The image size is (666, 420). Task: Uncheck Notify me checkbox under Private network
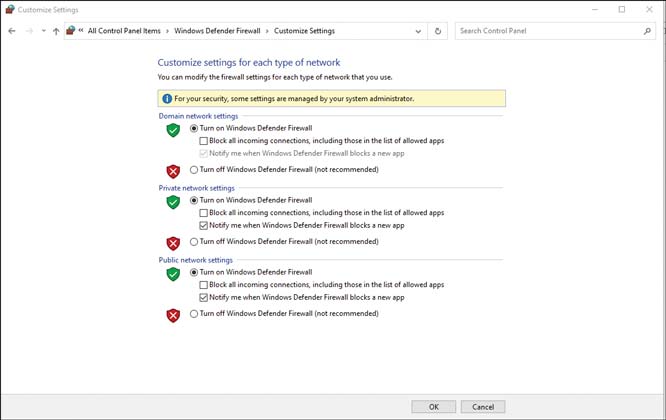(203, 226)
